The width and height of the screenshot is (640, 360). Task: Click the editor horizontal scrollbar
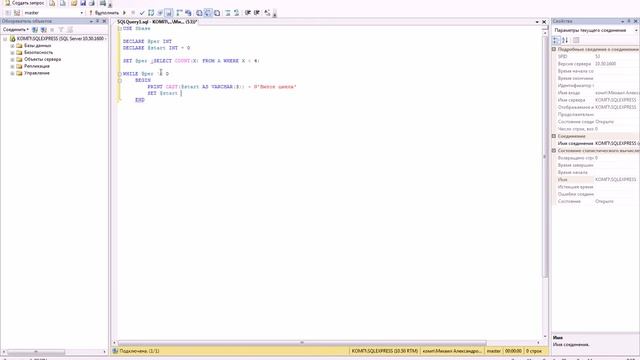click(302, 343)
